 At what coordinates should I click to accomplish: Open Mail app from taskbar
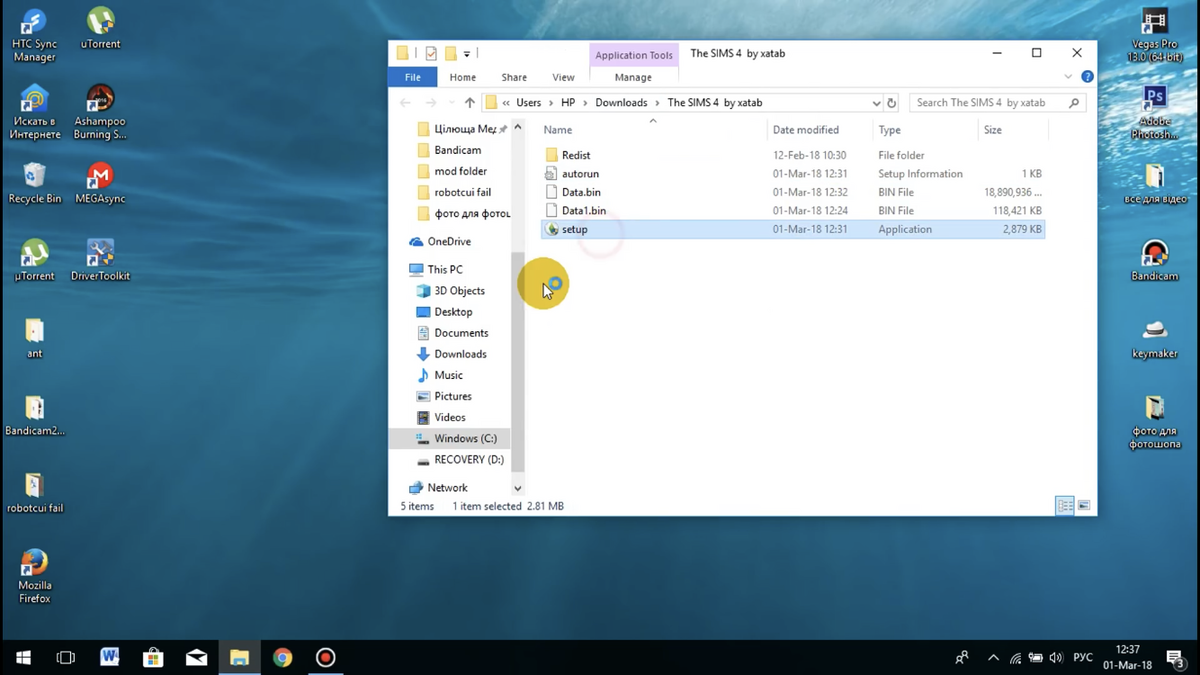tap(196, 657)
